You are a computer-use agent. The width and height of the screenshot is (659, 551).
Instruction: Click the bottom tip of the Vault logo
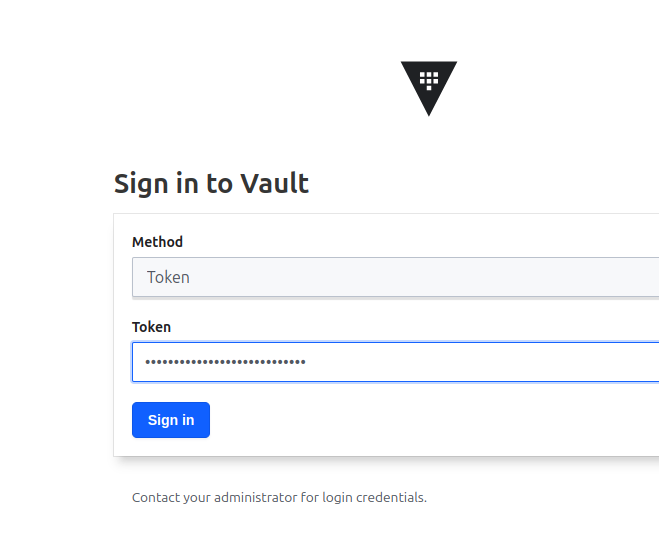tap(429, 112)
